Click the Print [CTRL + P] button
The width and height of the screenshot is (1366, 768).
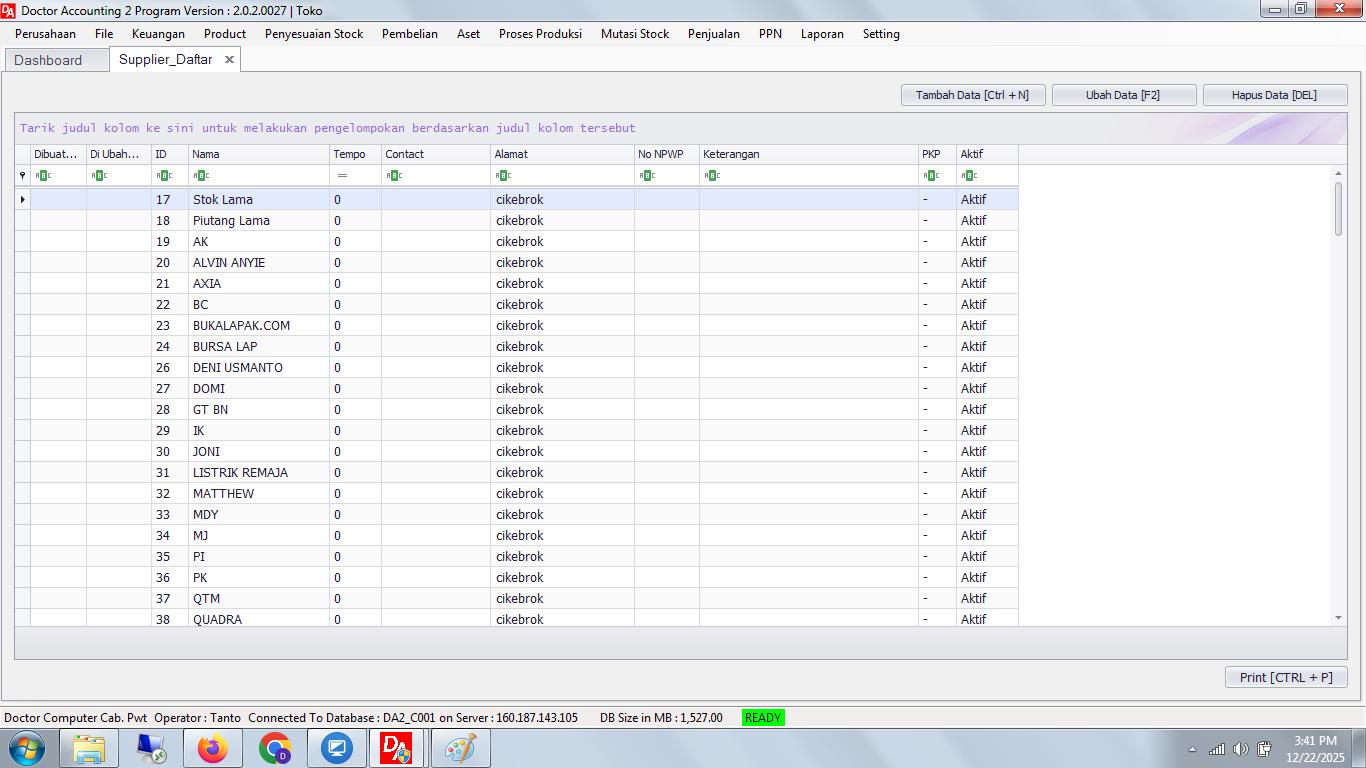tap(1285, 677)
